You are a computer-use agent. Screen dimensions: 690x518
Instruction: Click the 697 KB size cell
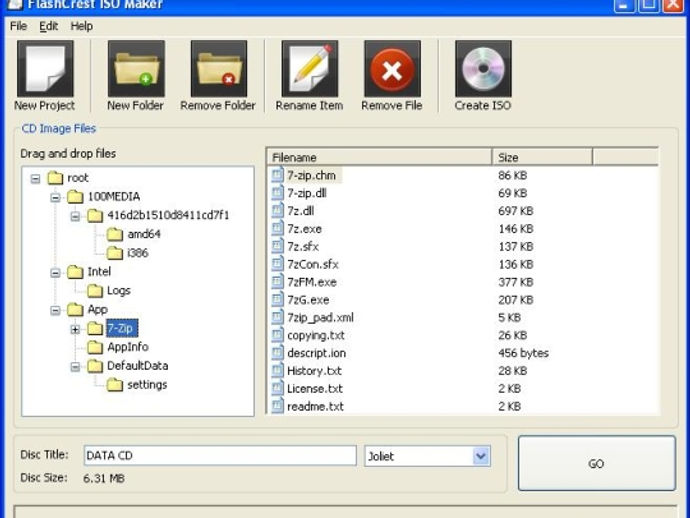(516, 211)
